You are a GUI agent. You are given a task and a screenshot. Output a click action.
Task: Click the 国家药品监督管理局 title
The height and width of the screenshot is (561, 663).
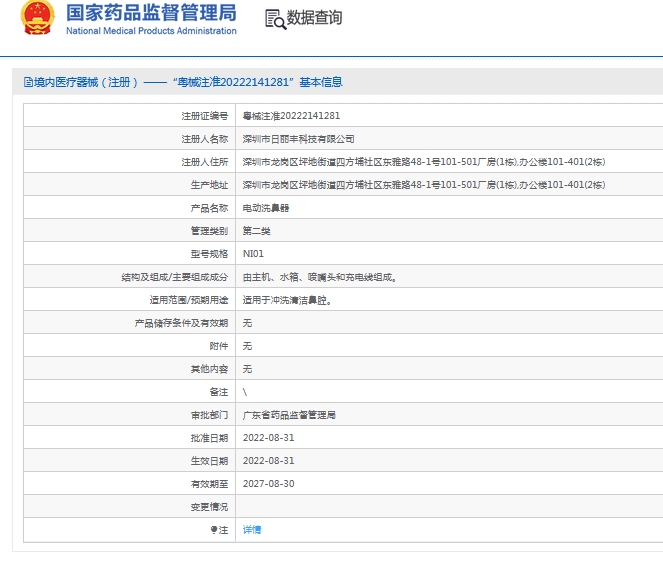coord(151,13)
